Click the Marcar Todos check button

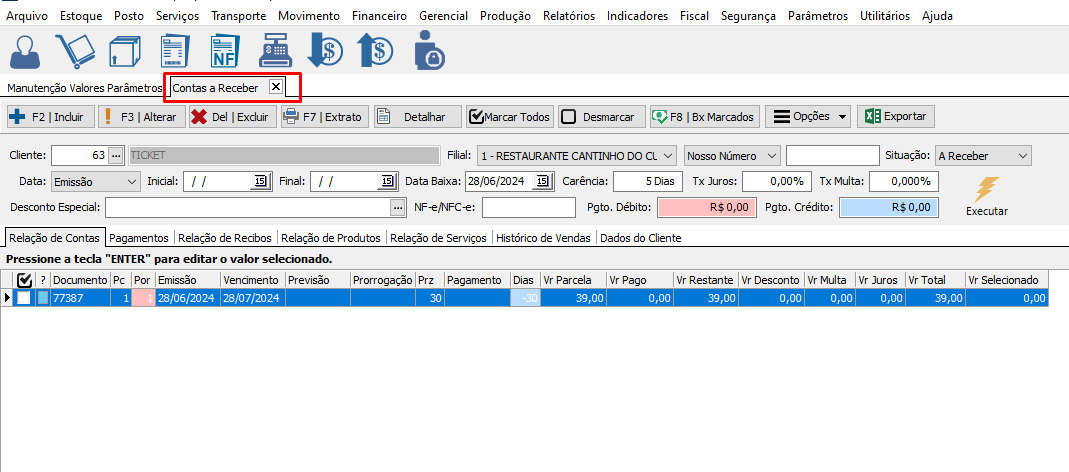pyautogui.click(x=509, y=117)
